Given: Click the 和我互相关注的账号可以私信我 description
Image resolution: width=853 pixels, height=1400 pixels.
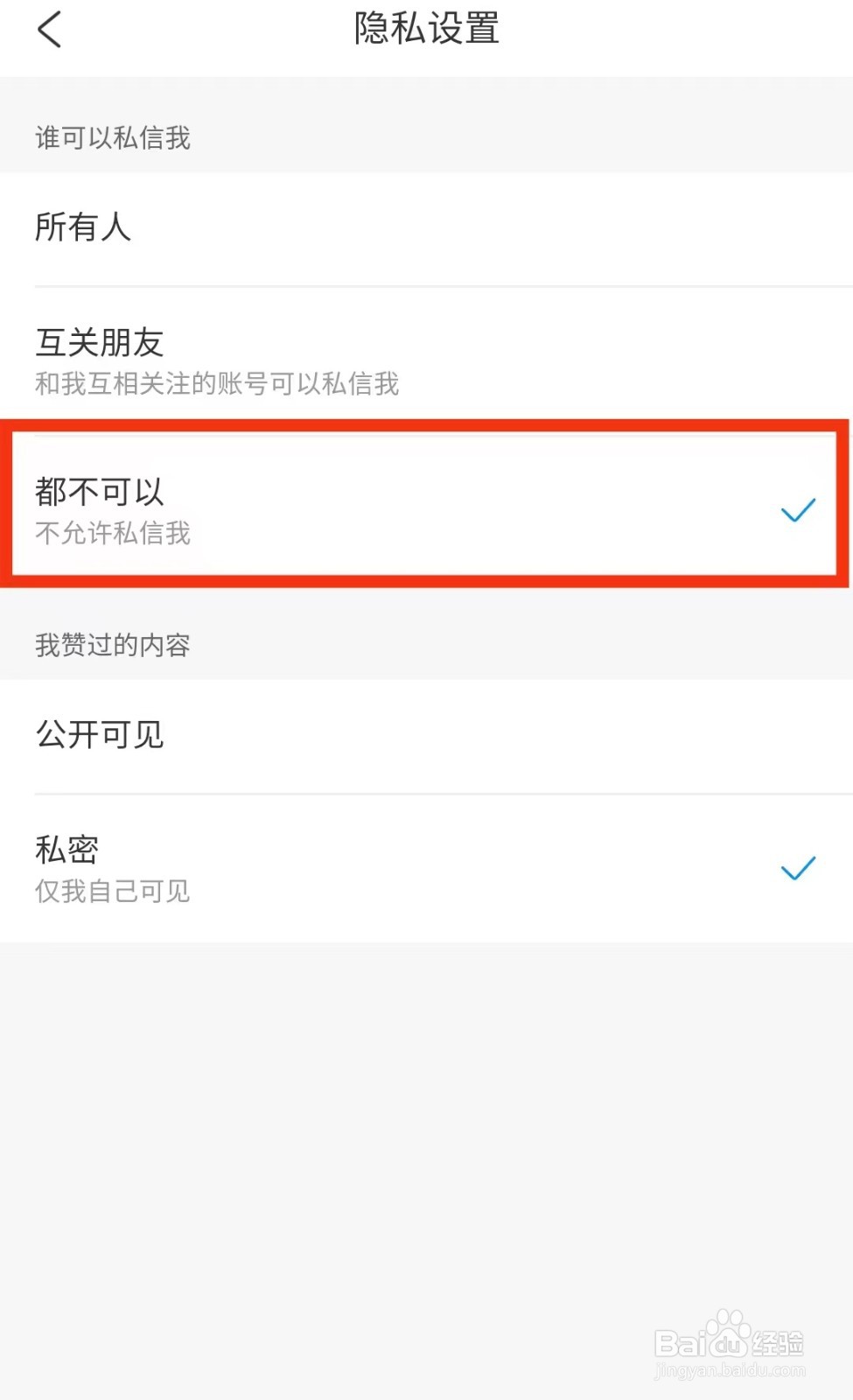Looking at the screenshot, I should (217, 383).
